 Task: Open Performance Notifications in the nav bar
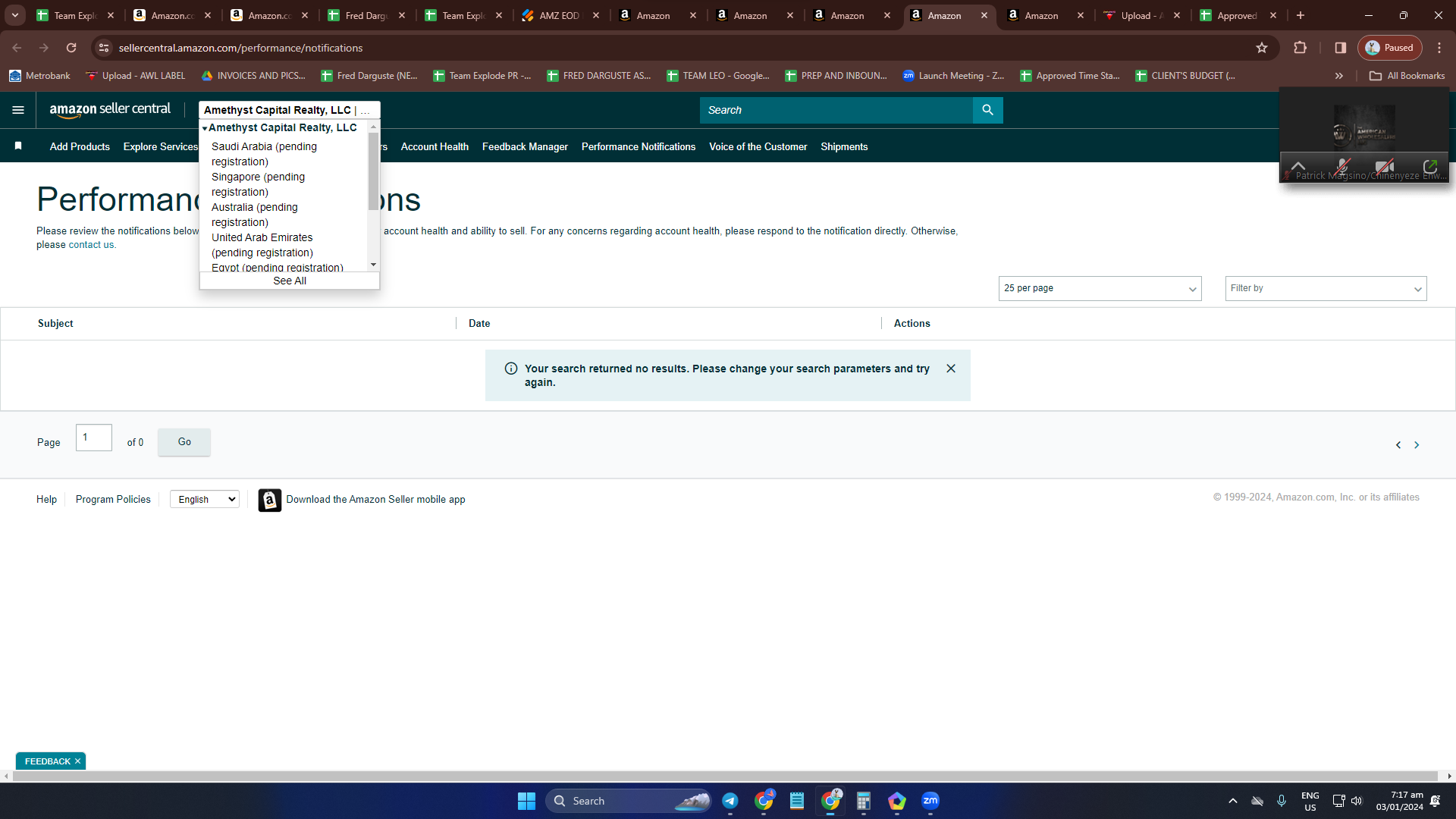click(639, 146)
